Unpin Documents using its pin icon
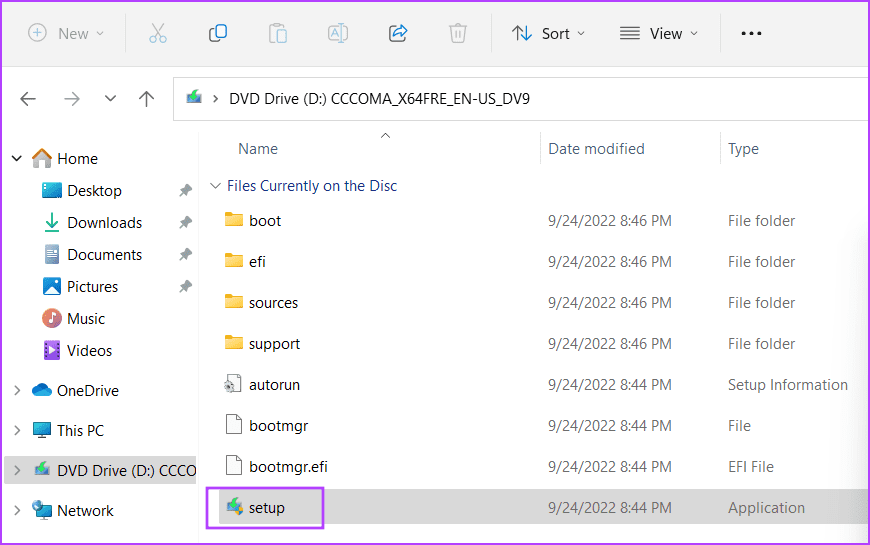The width and height of the screenshot is (870, 545). click(185, 255)
